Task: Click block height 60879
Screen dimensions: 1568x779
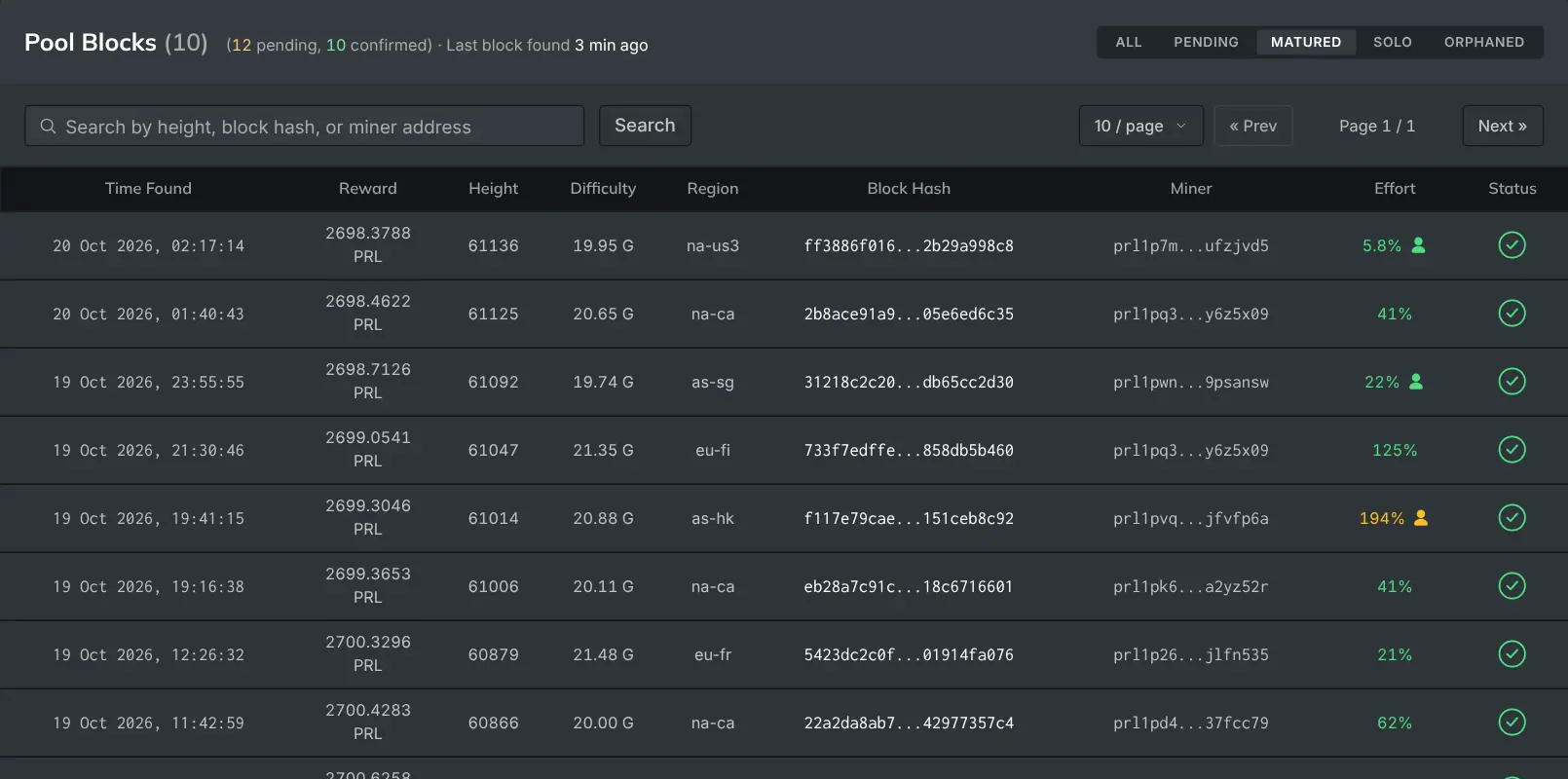Action: 493,654
